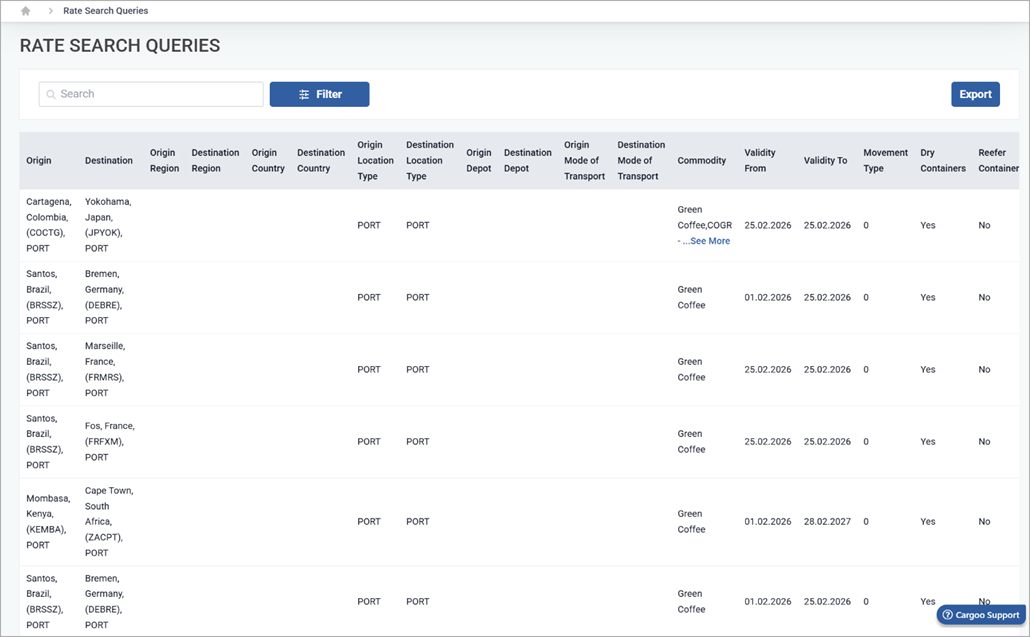Viewport: 1030px width, 637px height.
Task: Open Cargoo Support help widget
Action: 981,615
